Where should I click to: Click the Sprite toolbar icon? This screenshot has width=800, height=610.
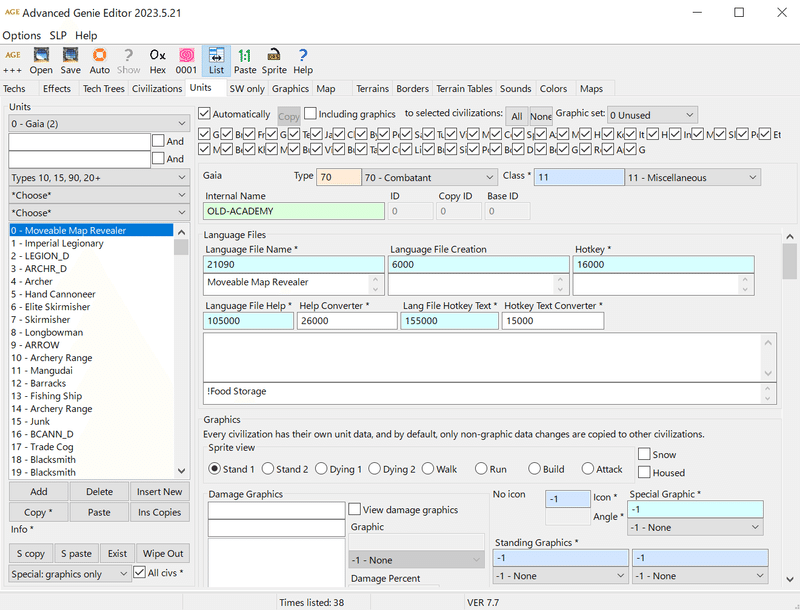pos(274,60)
